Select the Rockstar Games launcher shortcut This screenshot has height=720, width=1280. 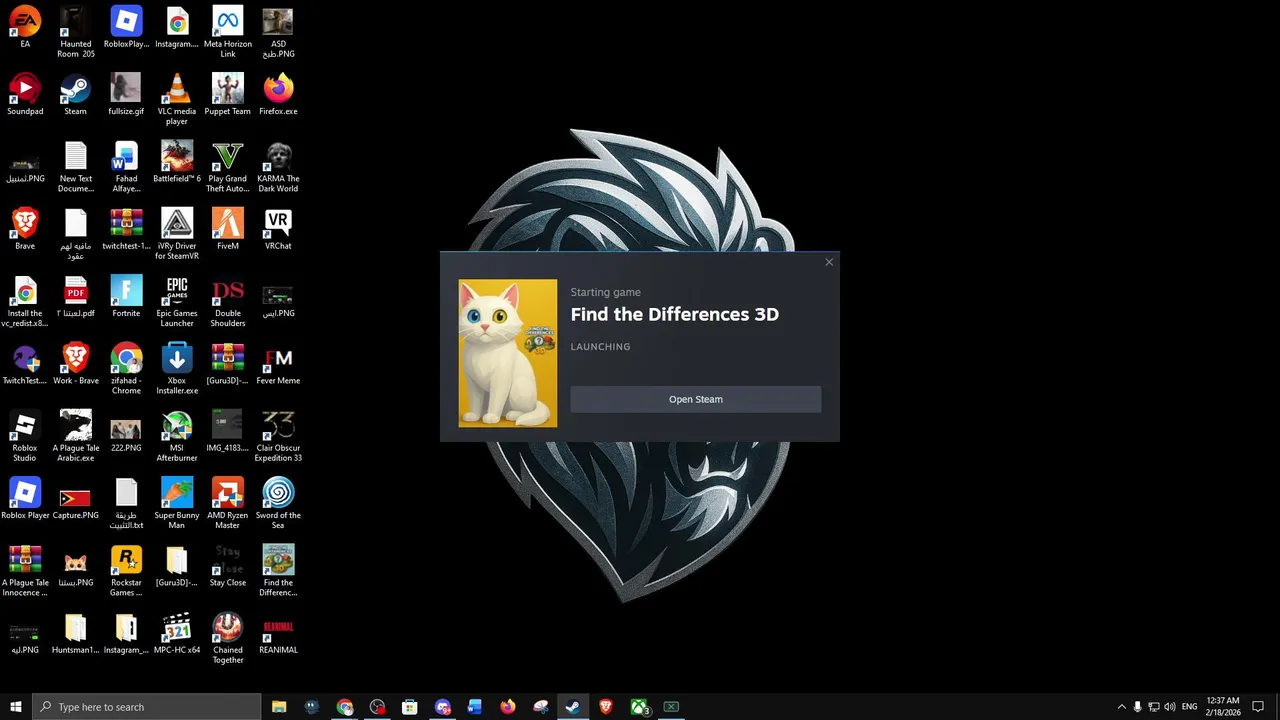(x=126, y=570)
